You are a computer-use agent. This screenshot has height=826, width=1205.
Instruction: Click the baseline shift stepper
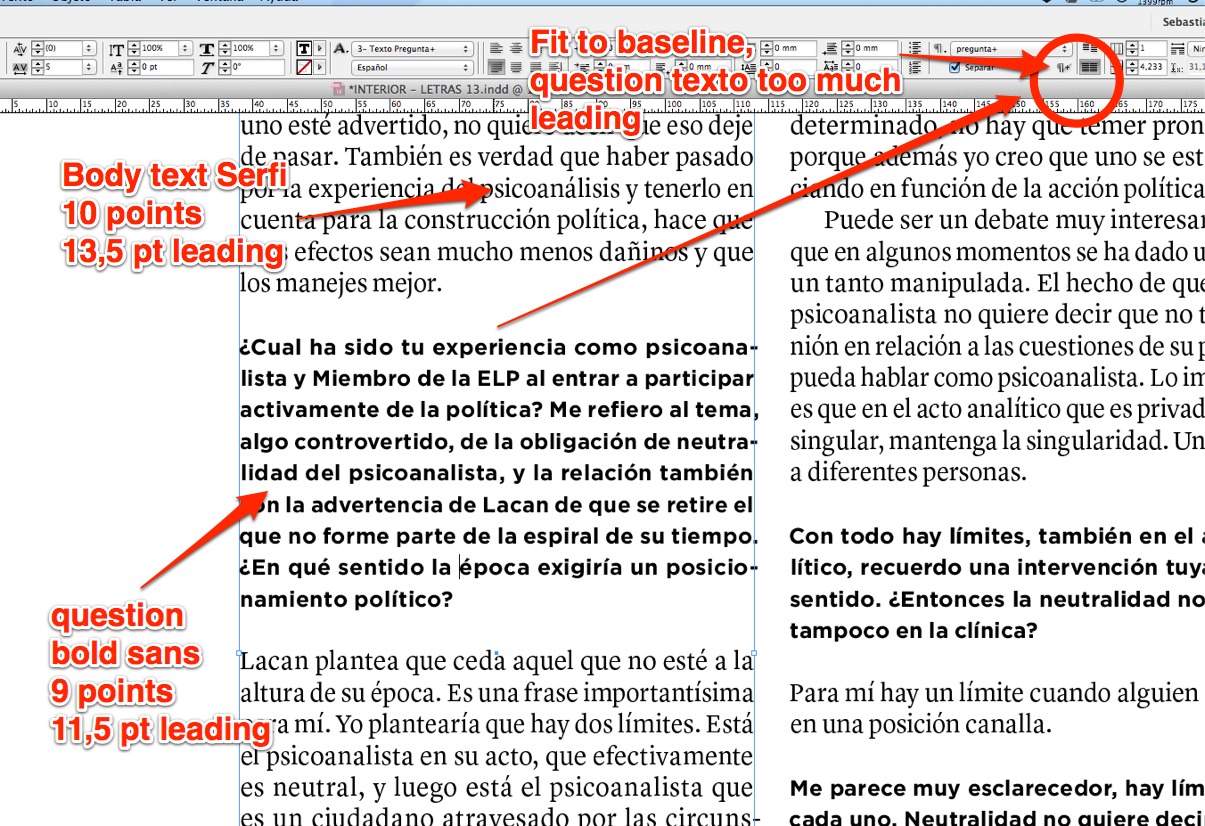[133, 67]
